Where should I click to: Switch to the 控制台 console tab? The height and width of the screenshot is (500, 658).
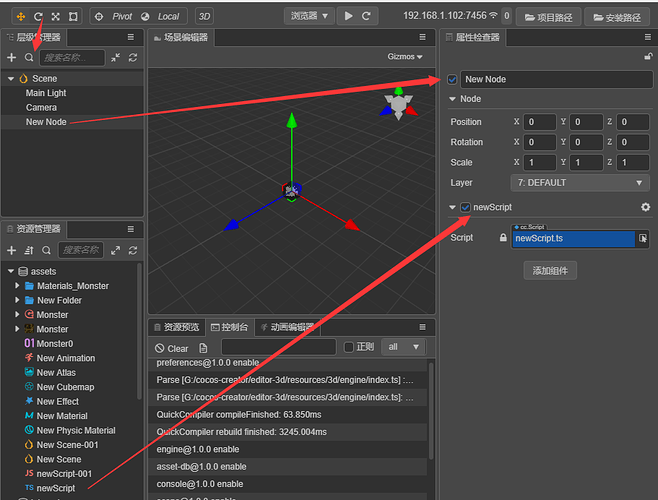(230, 327)
